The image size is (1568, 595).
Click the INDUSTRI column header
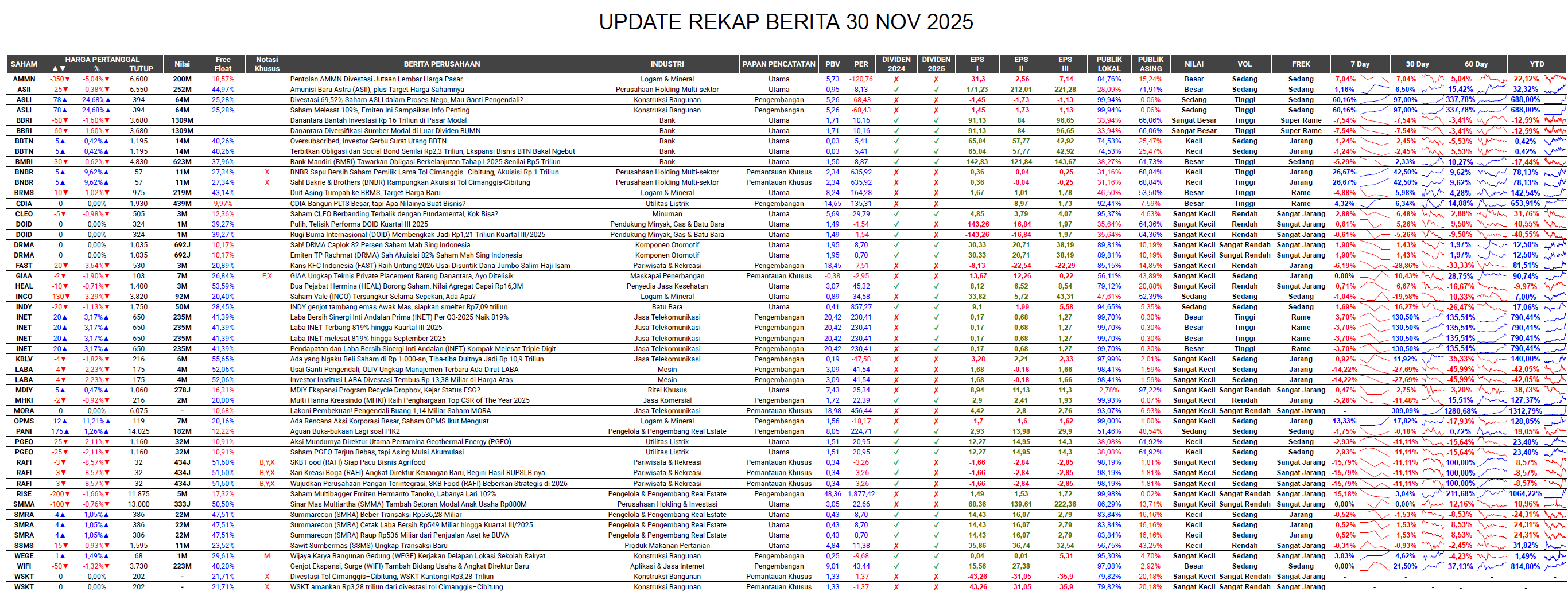tap(667, 64)
